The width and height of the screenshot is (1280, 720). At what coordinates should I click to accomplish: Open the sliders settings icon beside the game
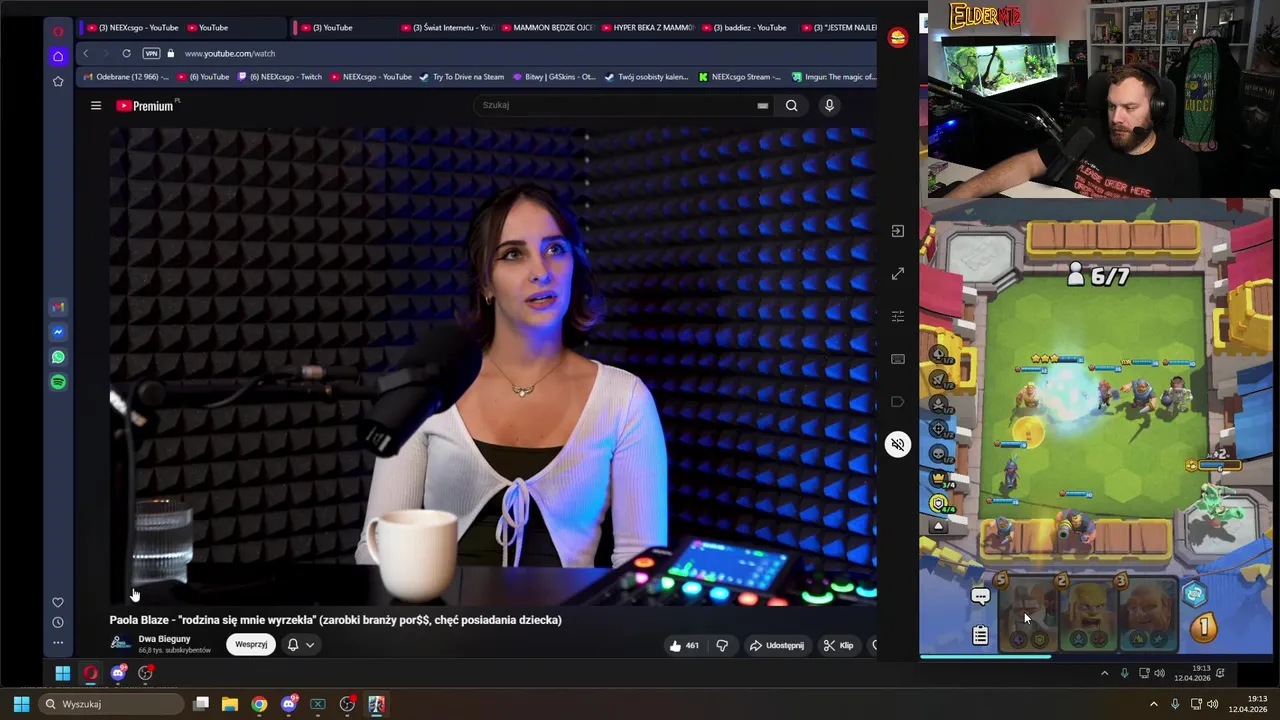pyautogui.click(x=898, y=316)
